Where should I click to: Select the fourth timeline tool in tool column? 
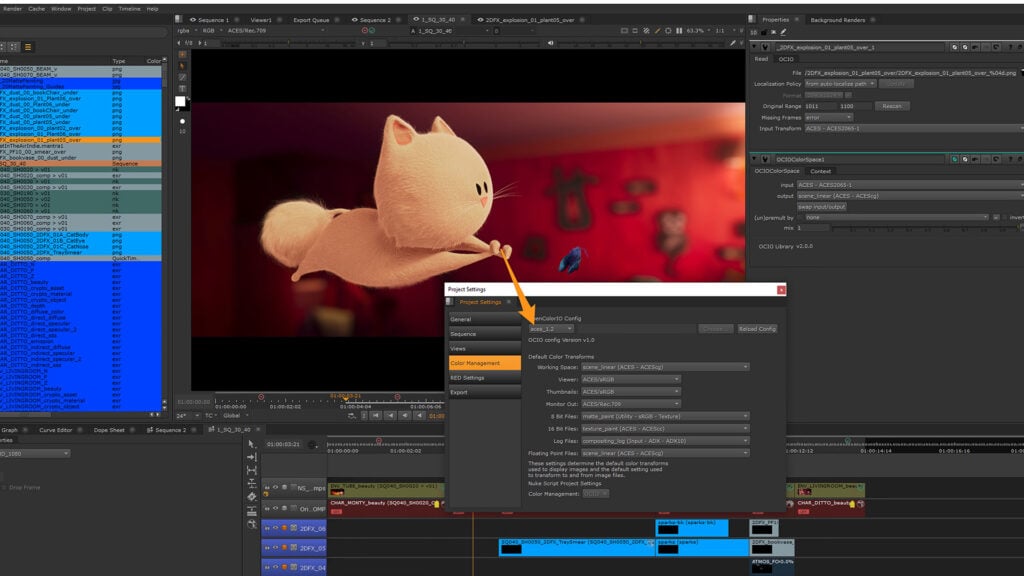(x=251, y=483)
